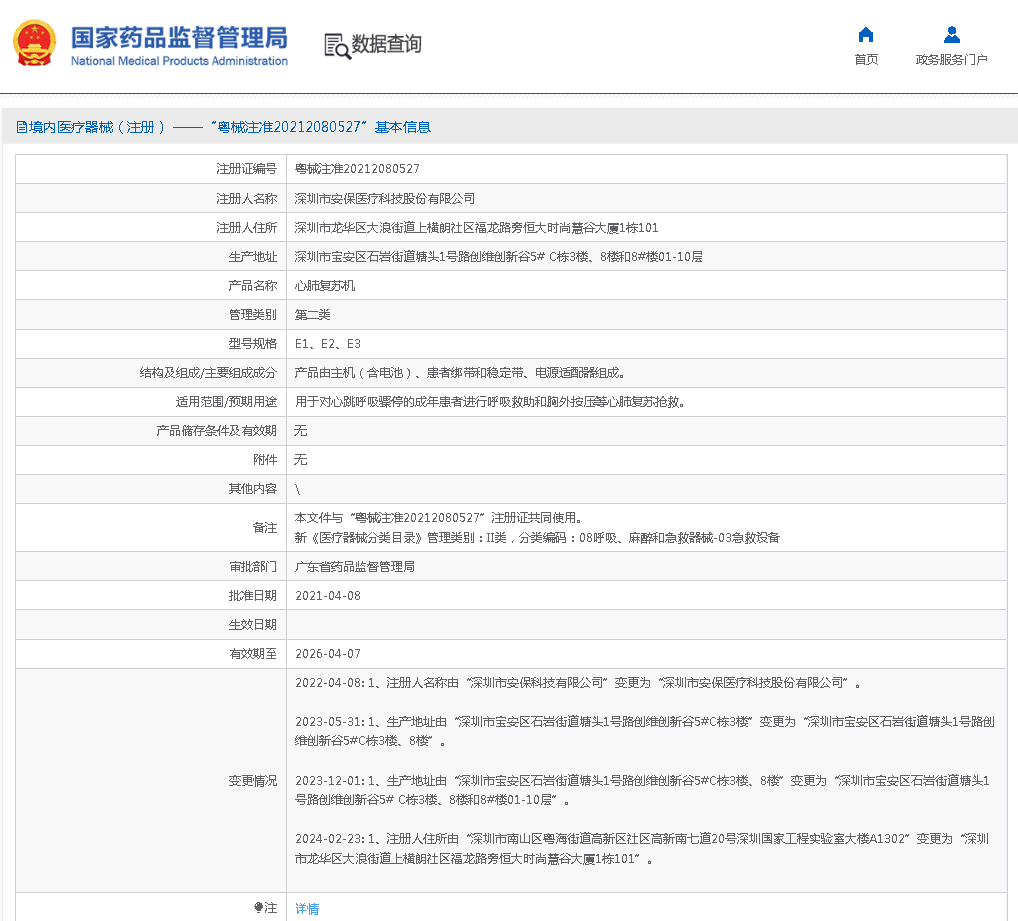Click the 审批部门 row label
Screen dimensions: 1018x921
[x=253, y=567]
